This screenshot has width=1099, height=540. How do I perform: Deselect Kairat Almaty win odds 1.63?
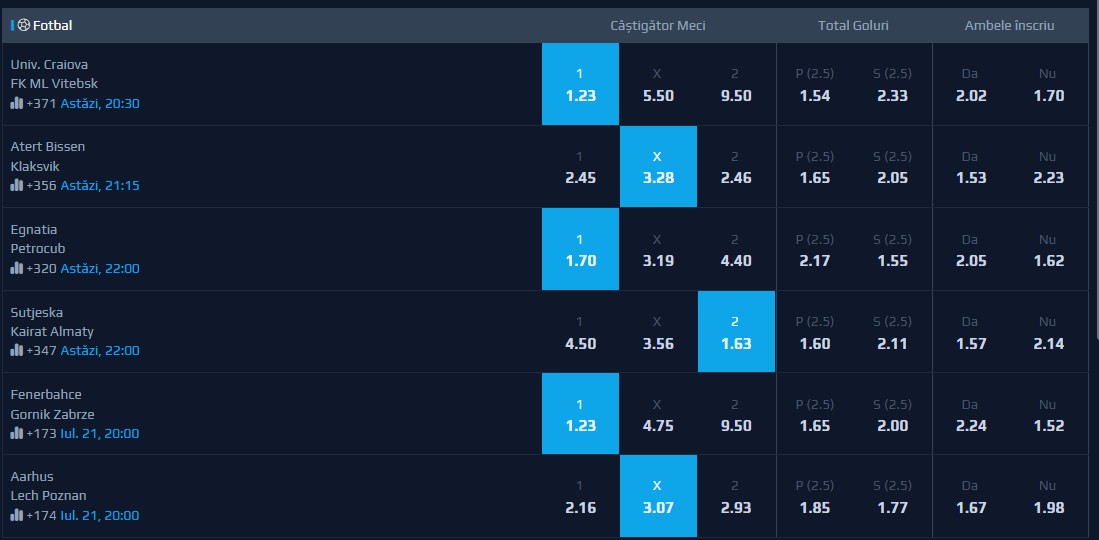(736, 332)
